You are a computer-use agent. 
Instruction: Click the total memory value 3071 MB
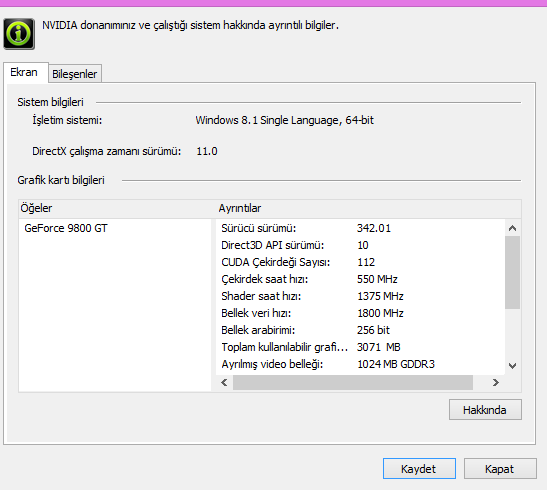[379, 347]
